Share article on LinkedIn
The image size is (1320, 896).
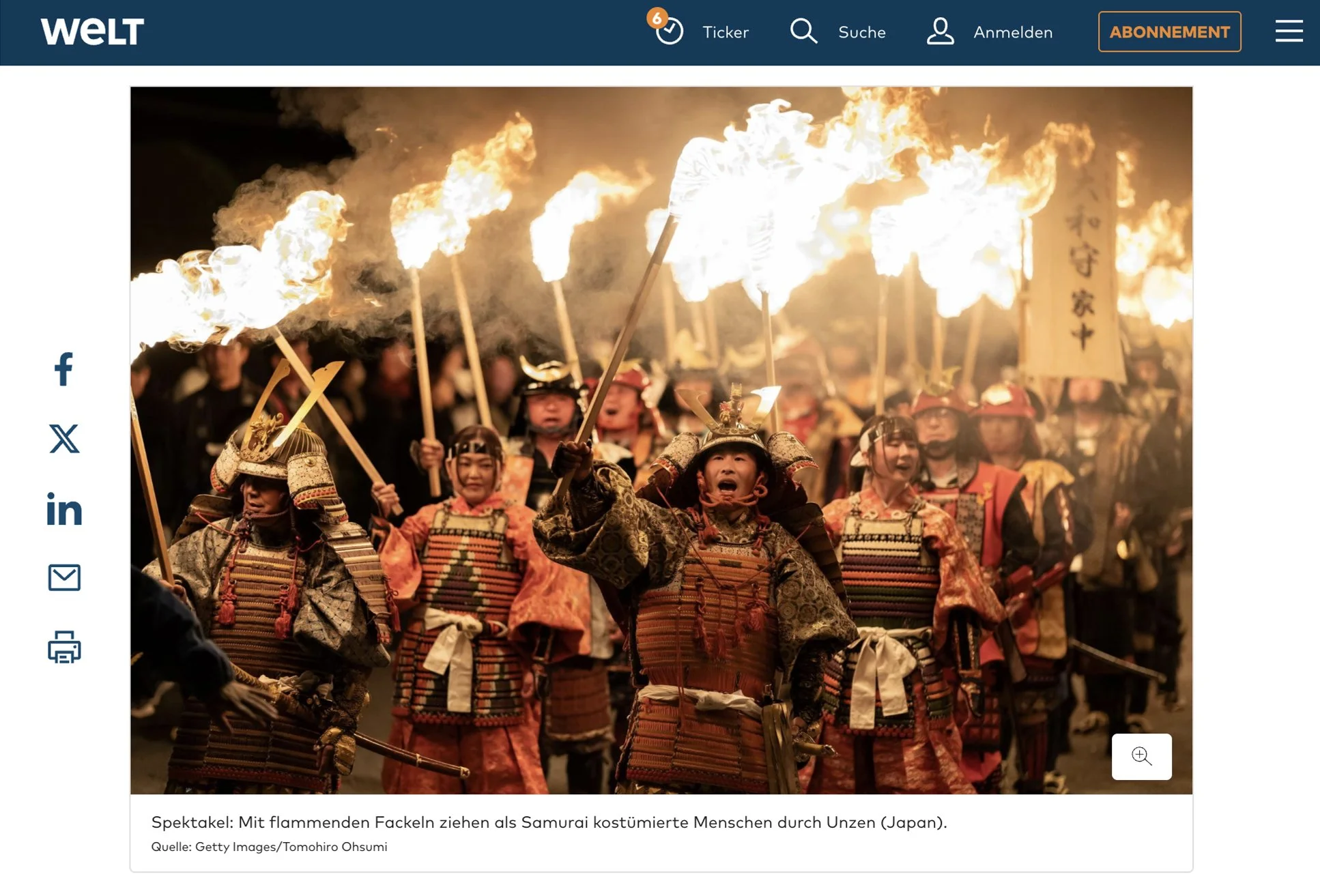[64, 509]
